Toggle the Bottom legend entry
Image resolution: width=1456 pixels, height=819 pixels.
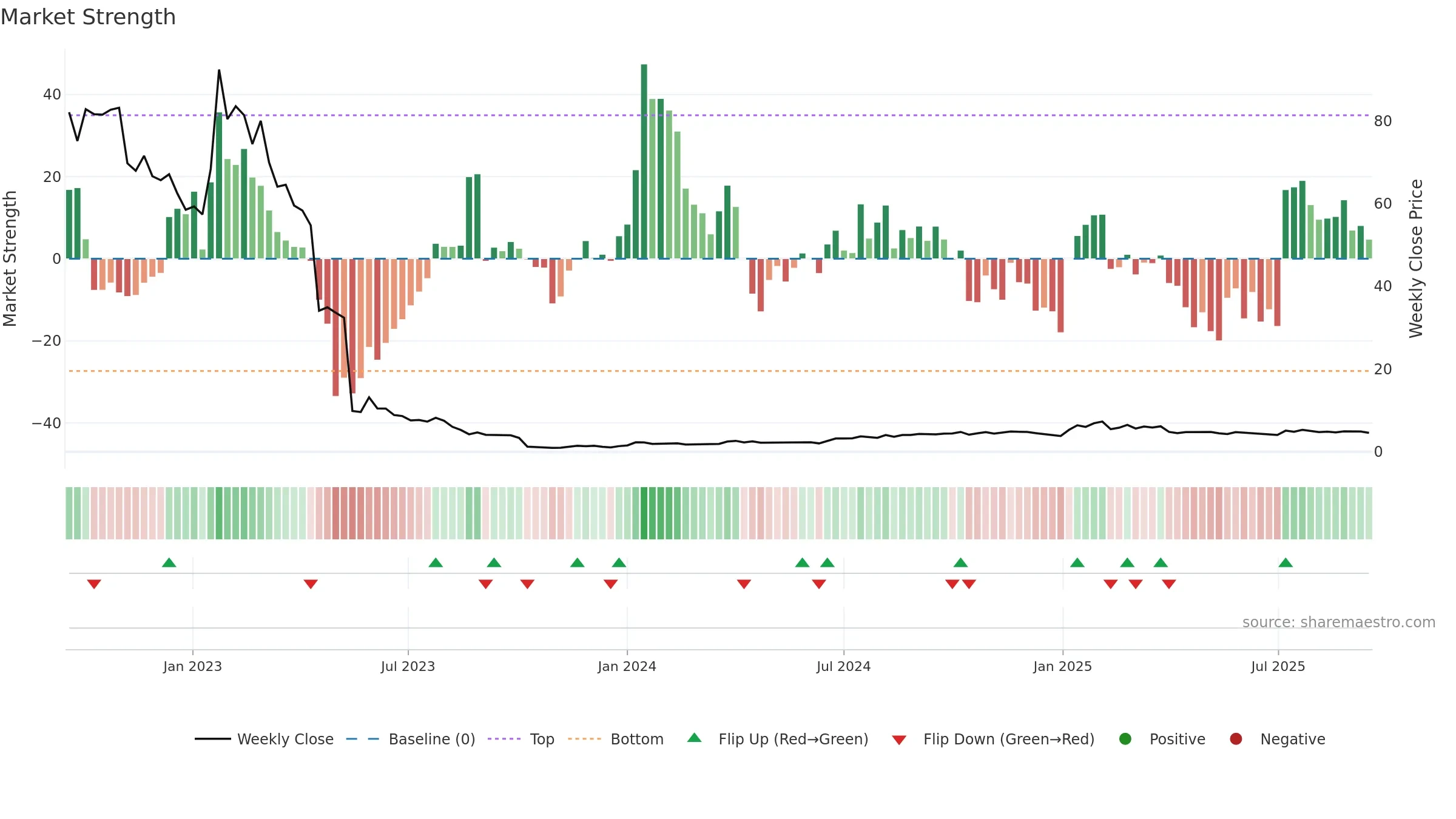tap(616, 739)
